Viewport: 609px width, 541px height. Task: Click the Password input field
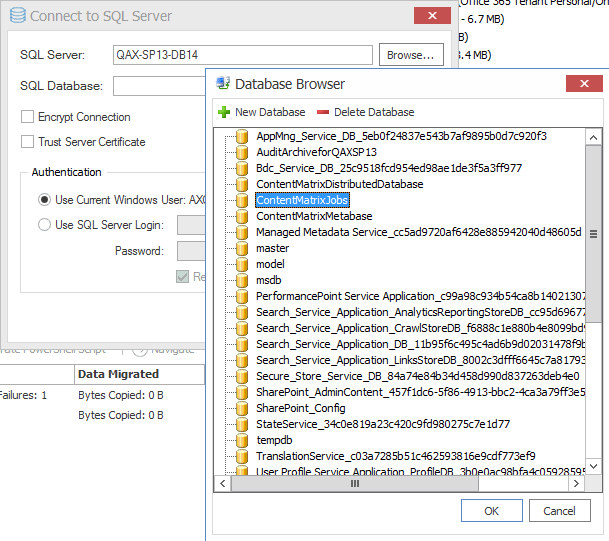coord(191,251)
